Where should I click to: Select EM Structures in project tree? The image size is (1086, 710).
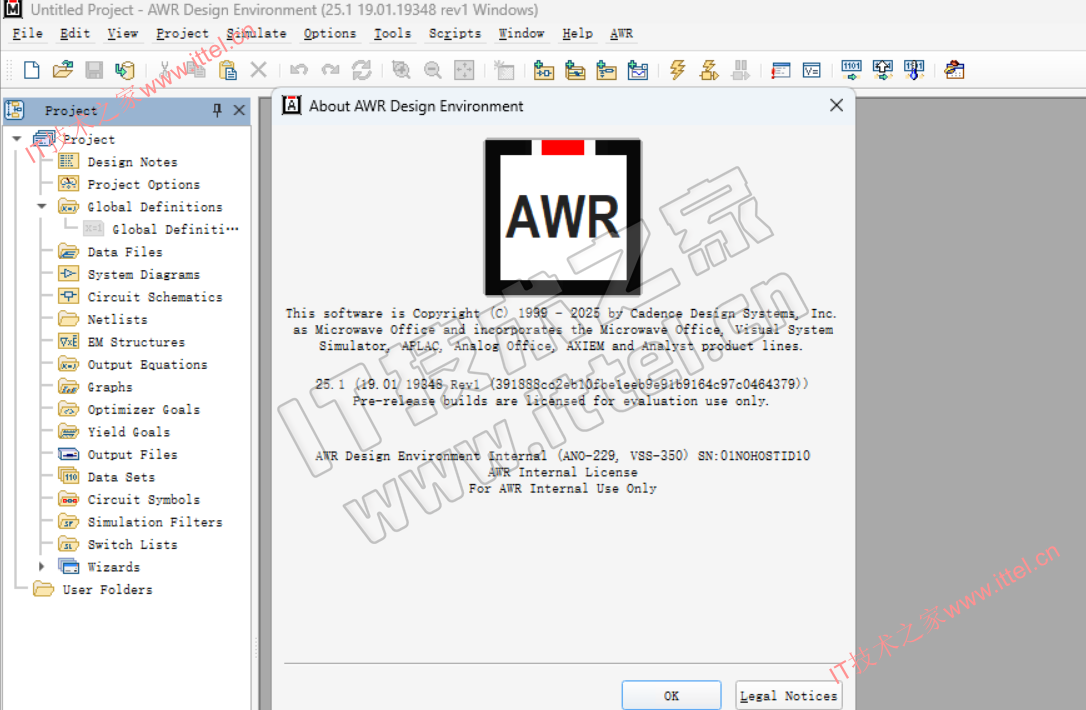coord(135,342)
